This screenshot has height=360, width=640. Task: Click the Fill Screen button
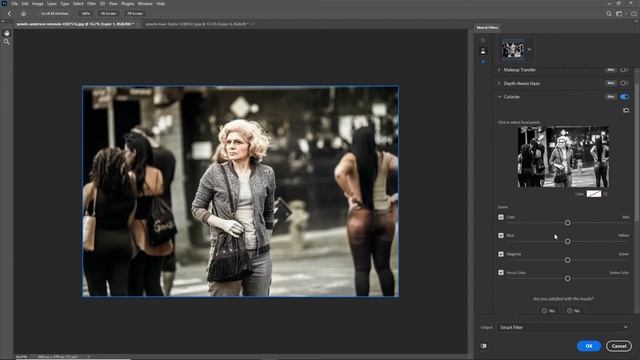tap(135, 13)
